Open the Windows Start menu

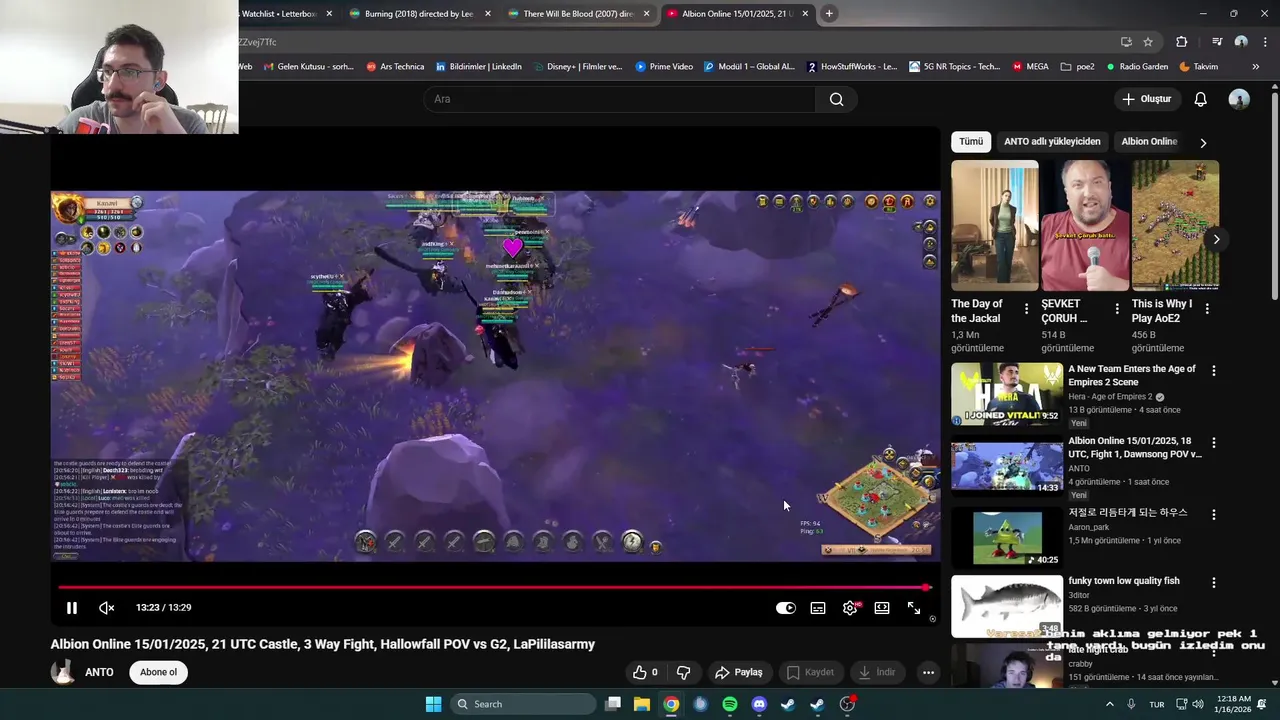coord(433,704)
